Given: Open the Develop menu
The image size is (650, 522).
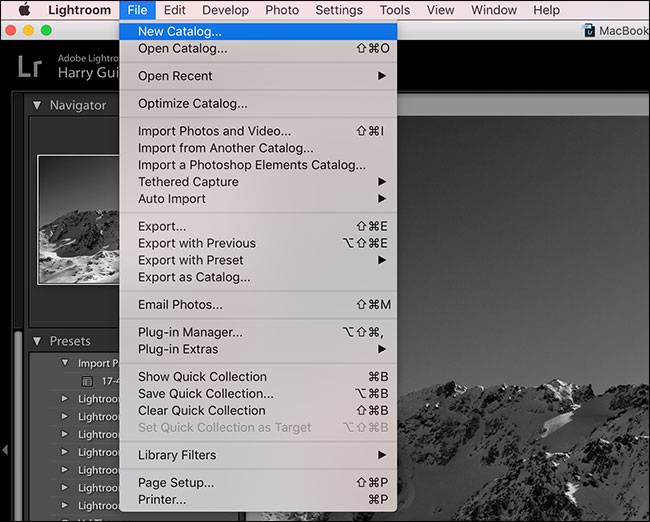Looking at the screenshot, I should [225, 10].
